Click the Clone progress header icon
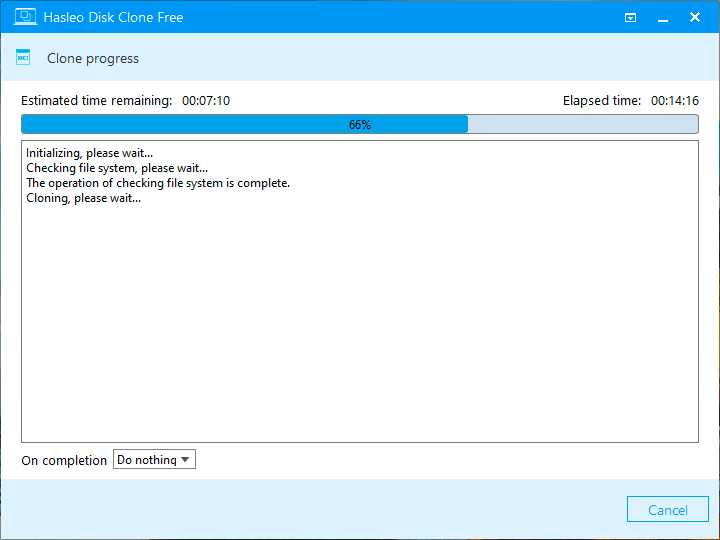Image resolution: width=720 pixels, height=540 pixels. click(x=23, y=57)
